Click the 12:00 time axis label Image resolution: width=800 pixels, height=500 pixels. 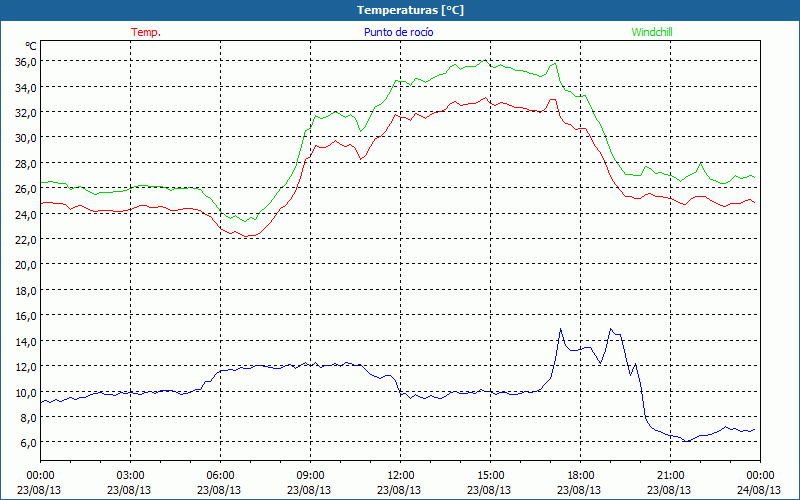pyautogui.click(x=401, y=476)
